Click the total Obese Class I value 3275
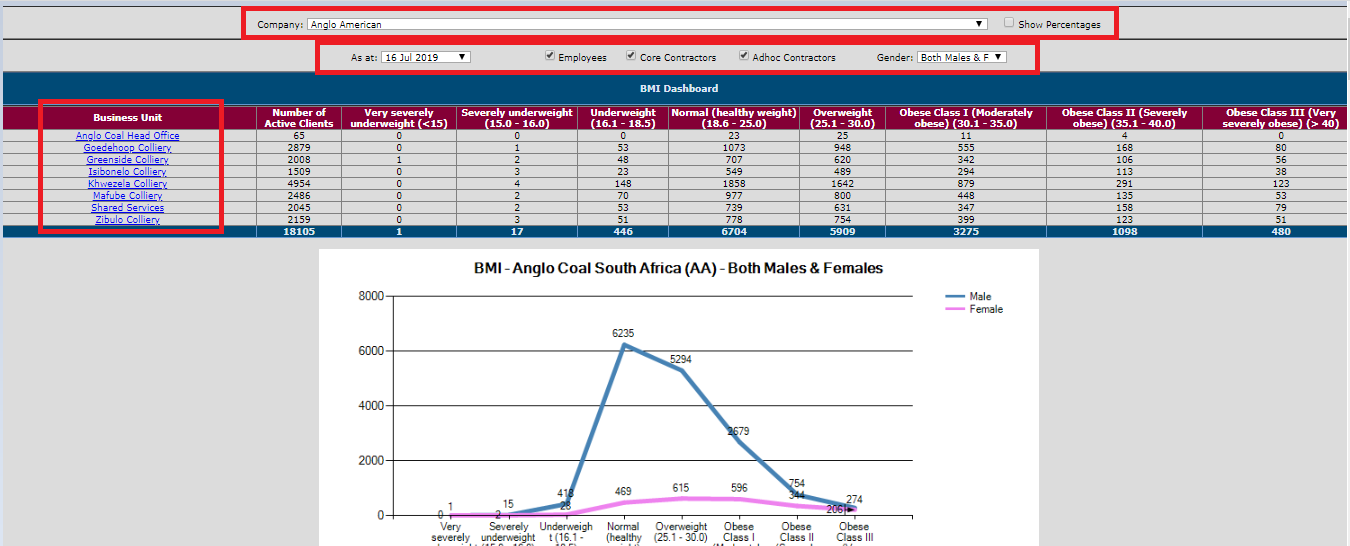Screen dimensions: 1350x546 966,232
